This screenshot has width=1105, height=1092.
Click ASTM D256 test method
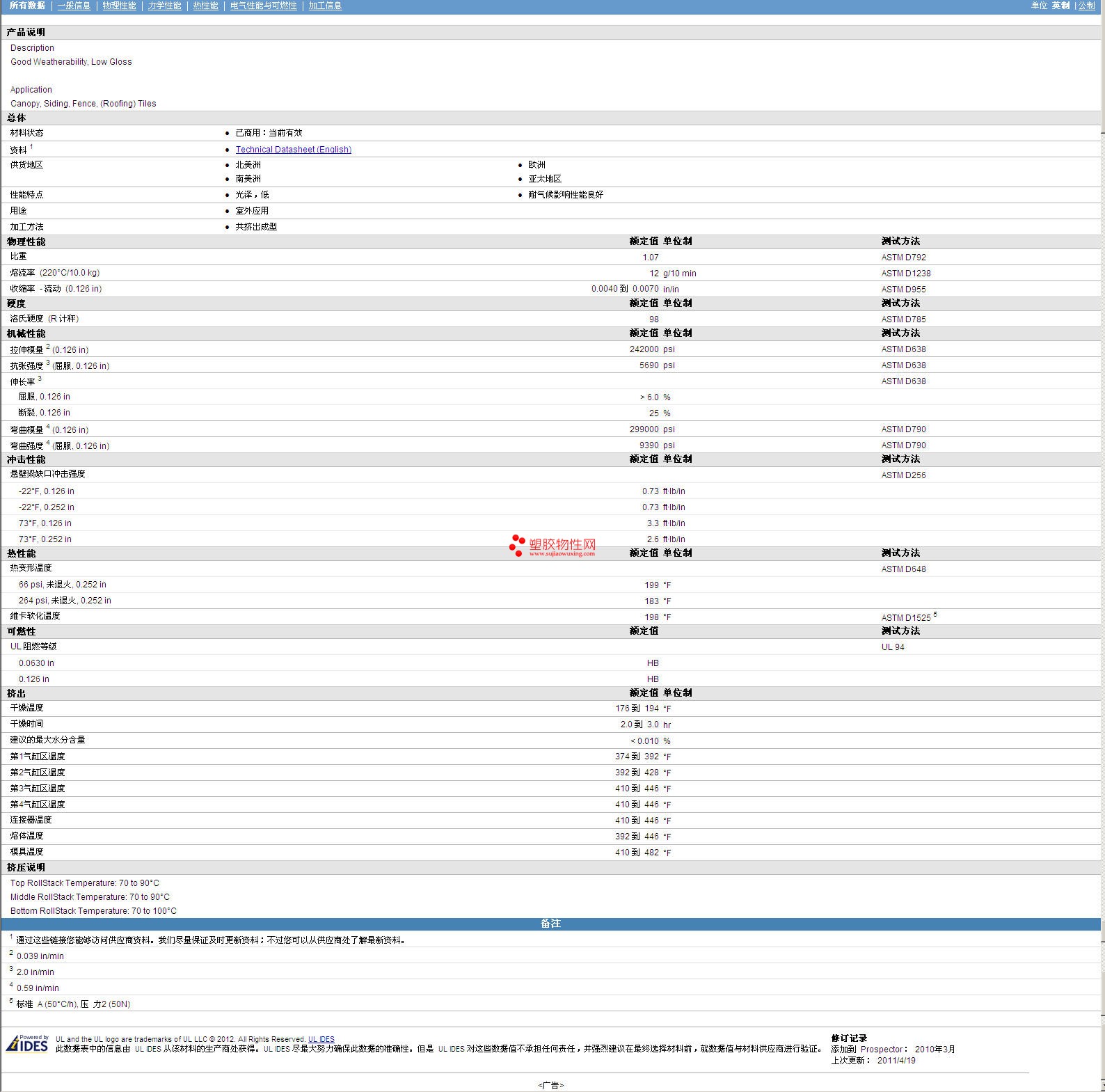903,475
